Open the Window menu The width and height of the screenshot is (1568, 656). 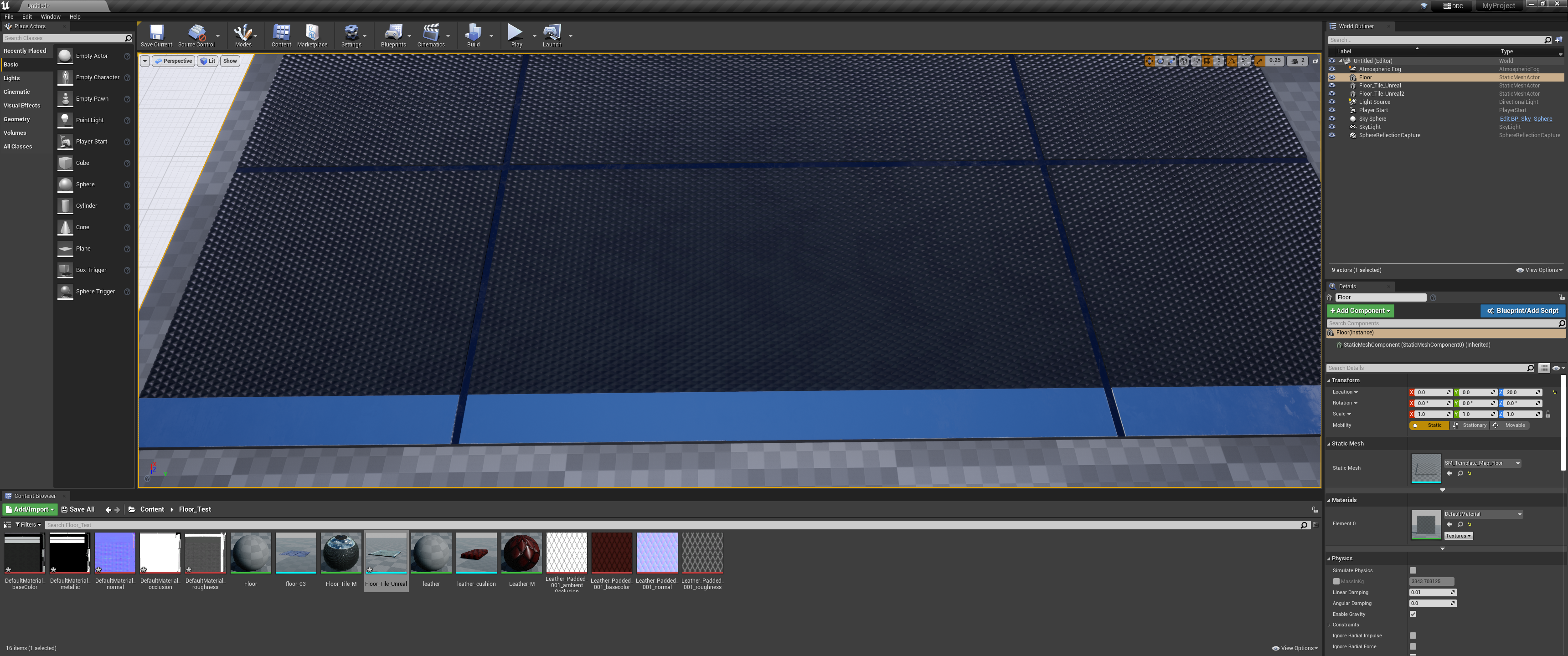point(51,16)
